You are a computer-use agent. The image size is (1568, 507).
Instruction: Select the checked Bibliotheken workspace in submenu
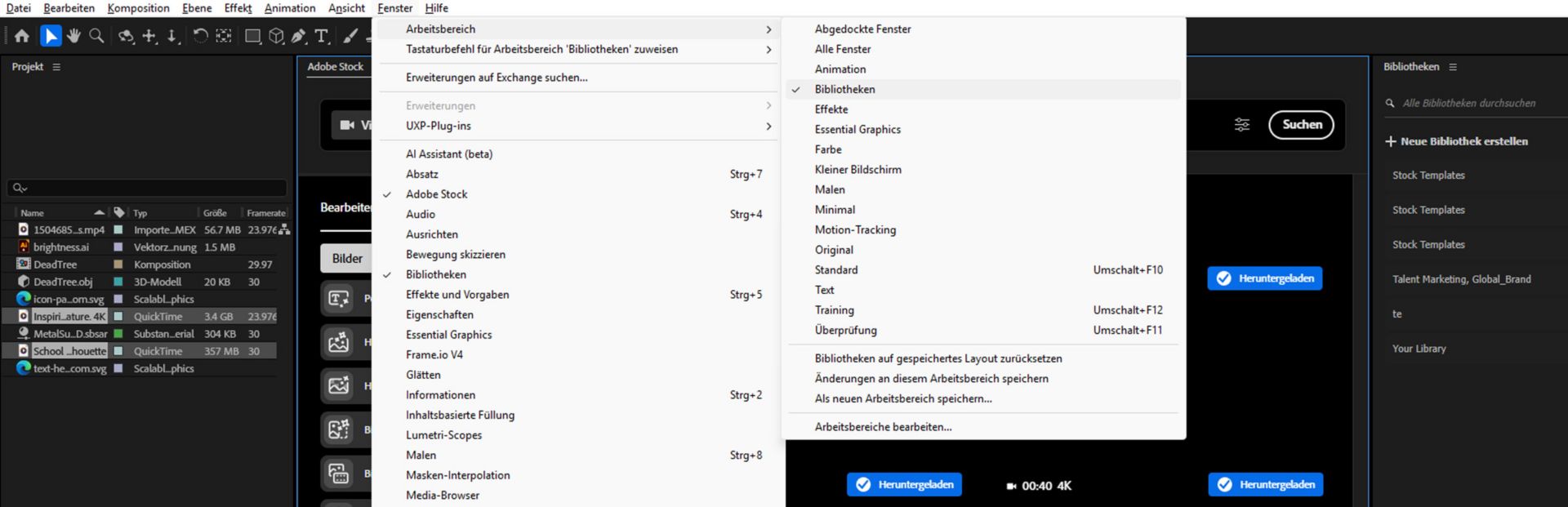(x=983, y=89)
